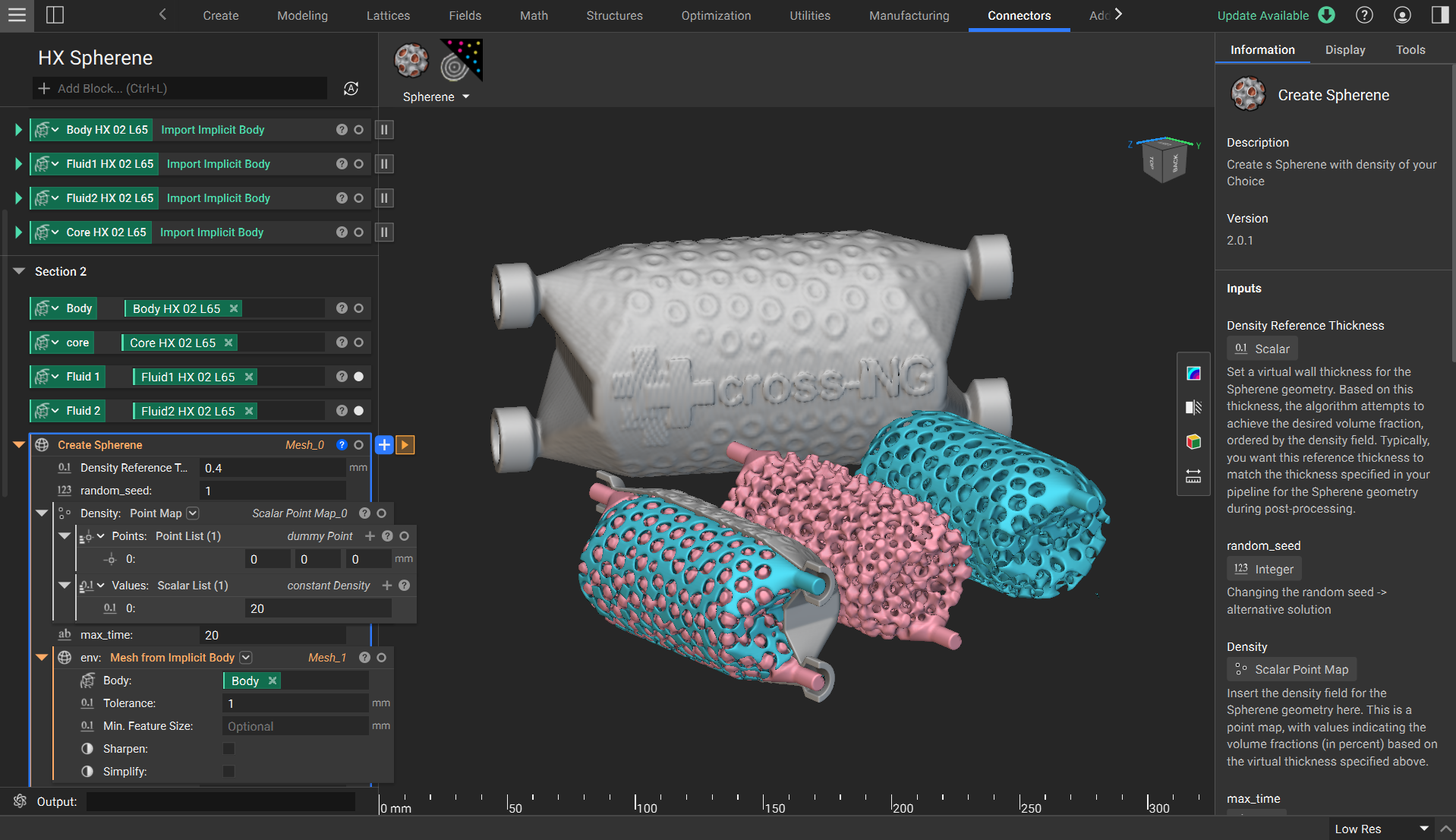The image size is (1456, 840).
Task: Open the Spherene dropdown arrow
Action: pos(466,97)
